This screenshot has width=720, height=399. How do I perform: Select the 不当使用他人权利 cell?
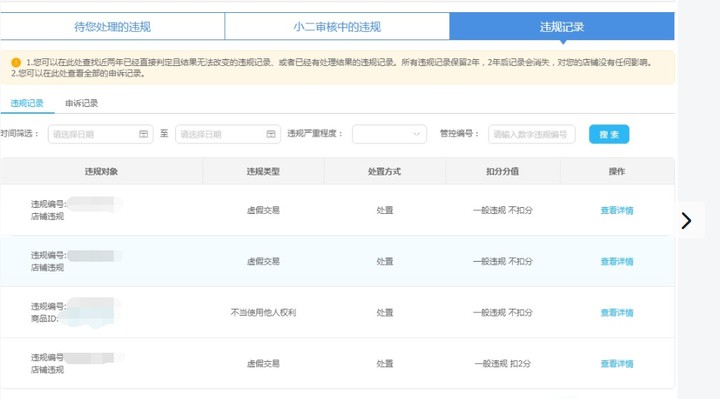pyautogui.click(x=263, y=313)
